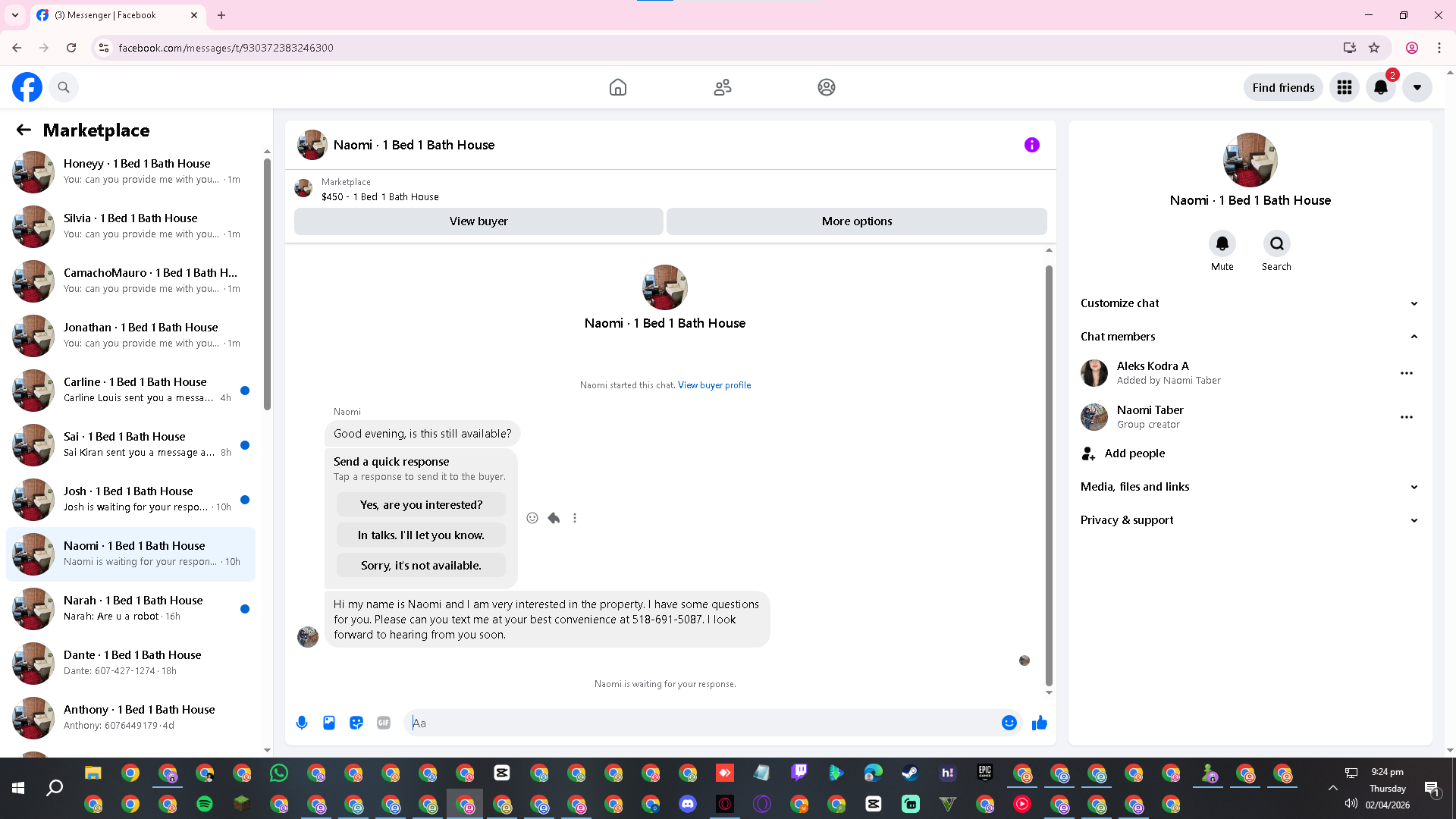Open the CamachoMauro conversation
Viewport: 1456px width, 819px height.
(x=130, y=281)
